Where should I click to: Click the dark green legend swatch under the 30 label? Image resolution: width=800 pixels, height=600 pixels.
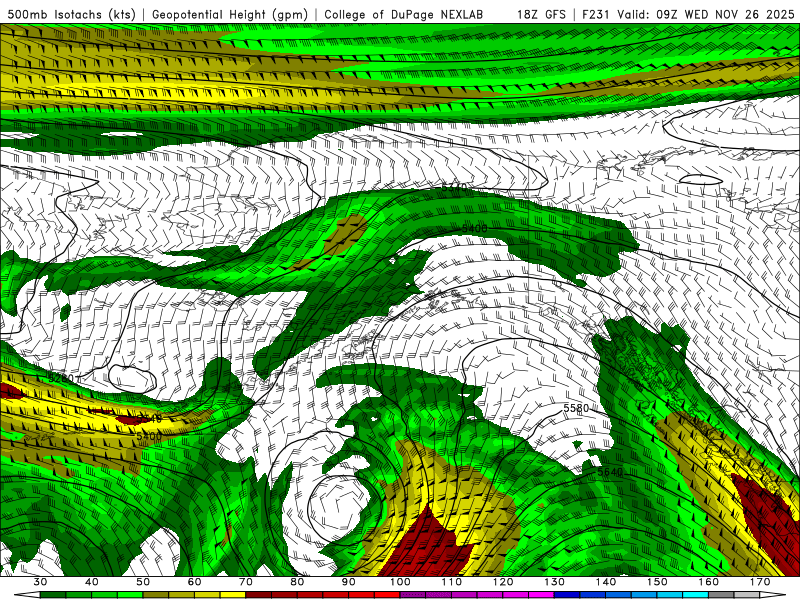(x=53, y=595)
